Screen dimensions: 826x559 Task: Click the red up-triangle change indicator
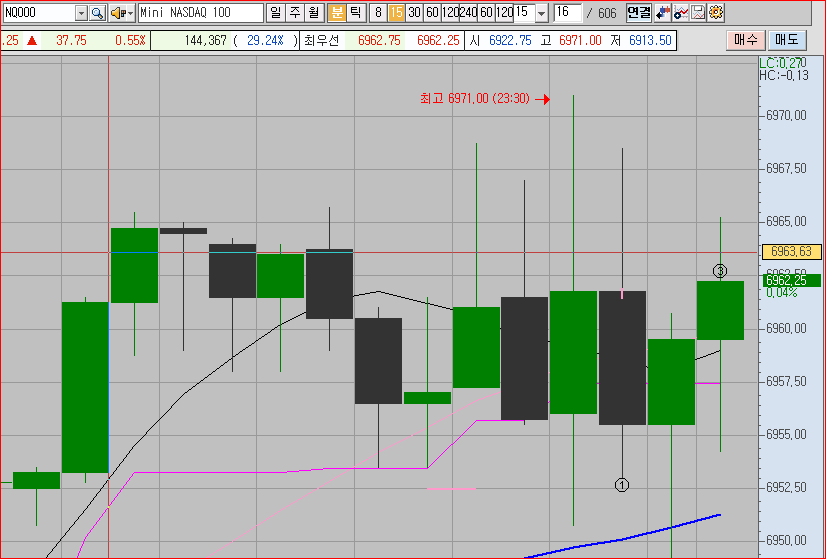(x=32, y=41)
